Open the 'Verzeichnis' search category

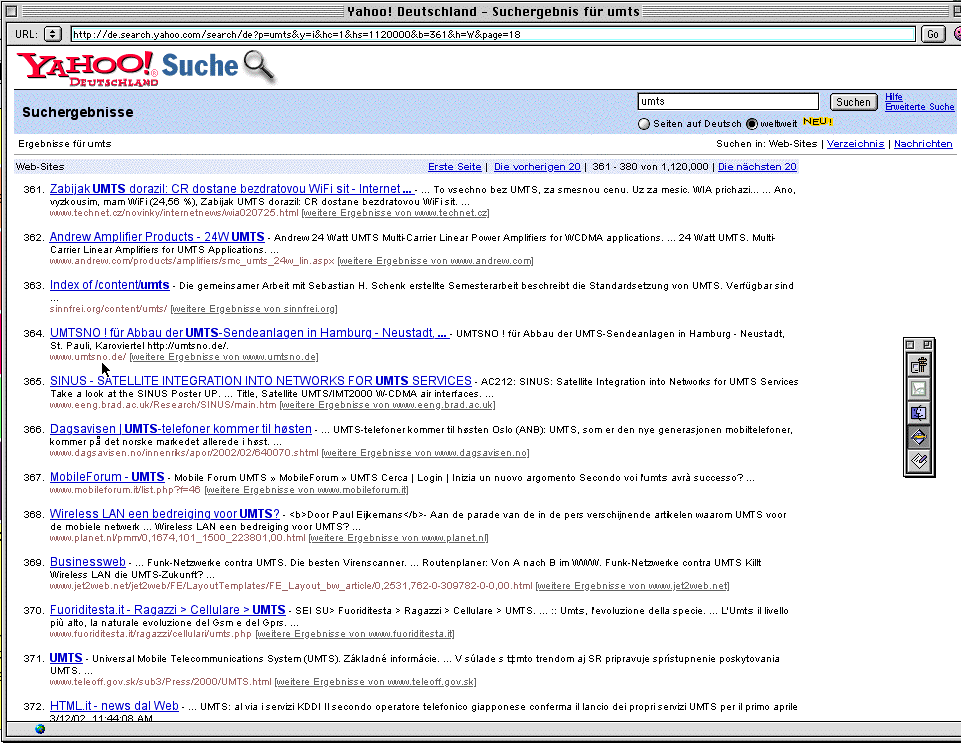click(855, 144)
